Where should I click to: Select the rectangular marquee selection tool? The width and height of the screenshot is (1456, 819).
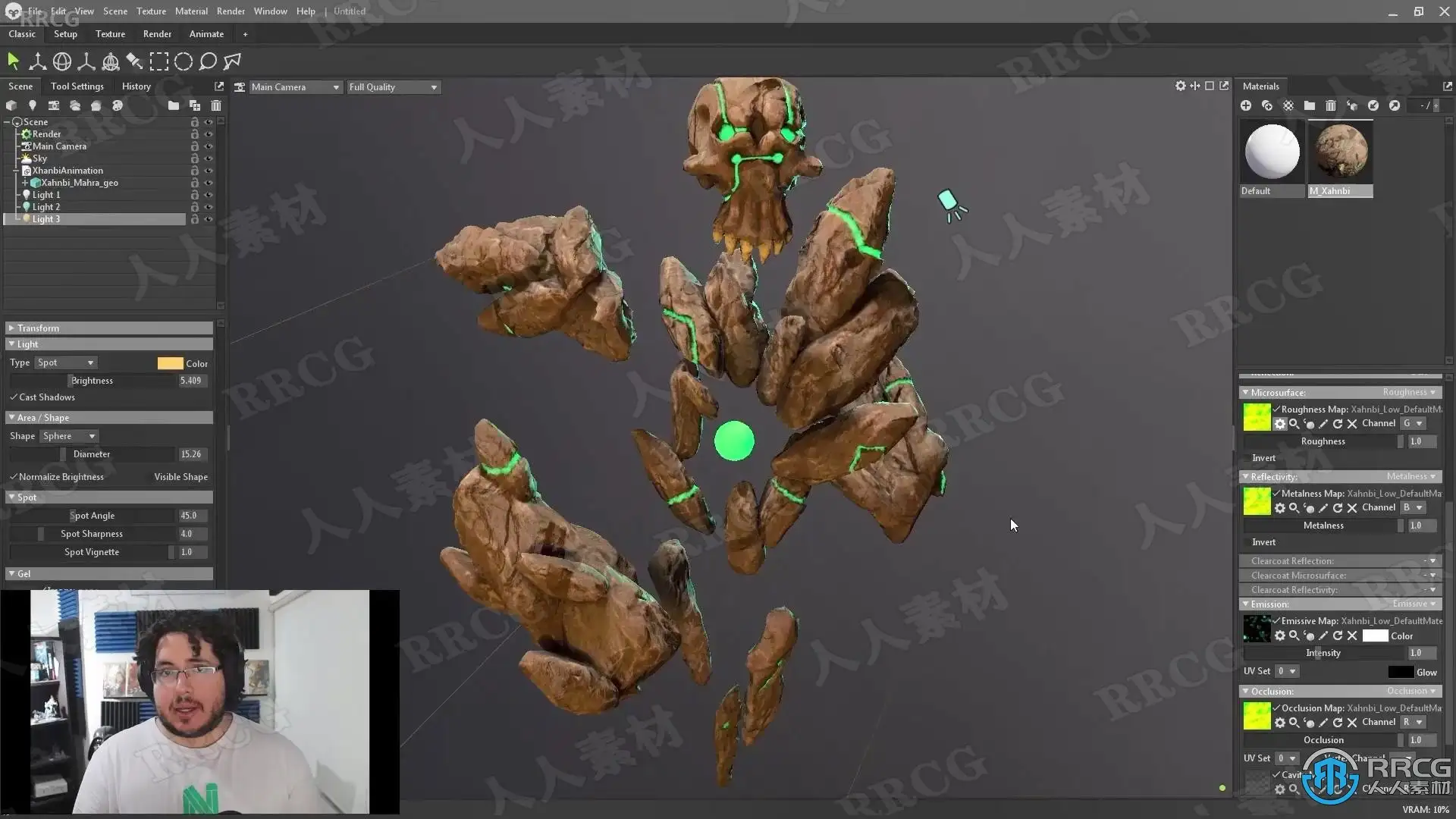[x=159, y=61]
